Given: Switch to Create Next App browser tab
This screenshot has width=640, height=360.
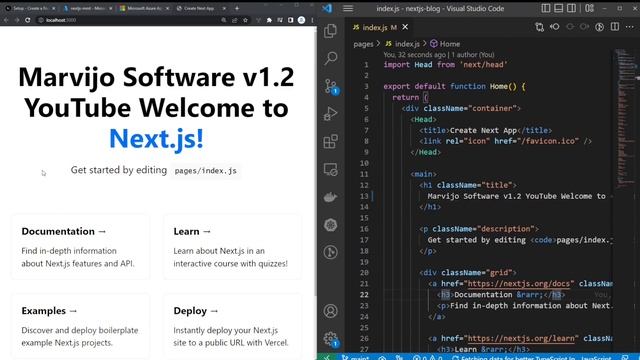Looking at the screenshot, I should 201,8.
